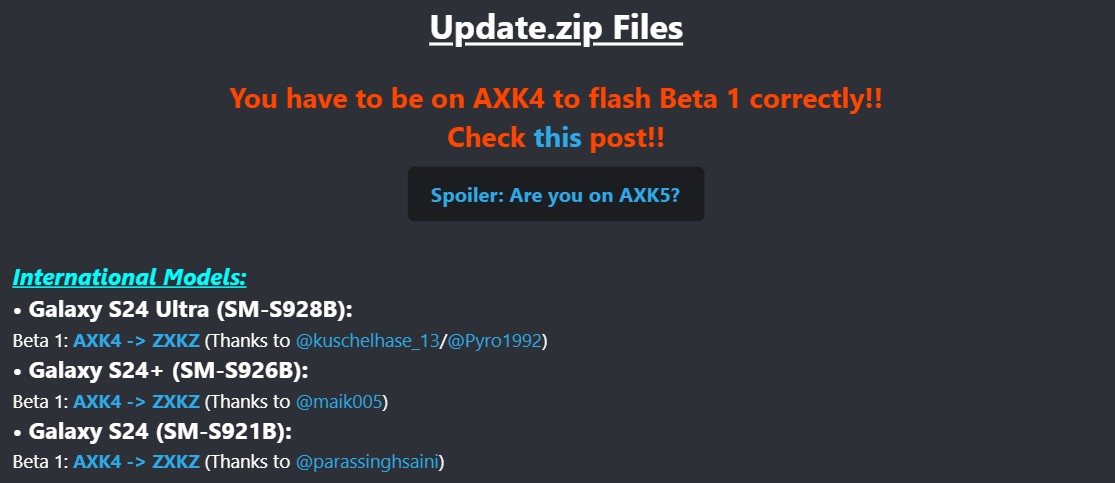Visit @parassinghsaini user profile

(368, 462)
